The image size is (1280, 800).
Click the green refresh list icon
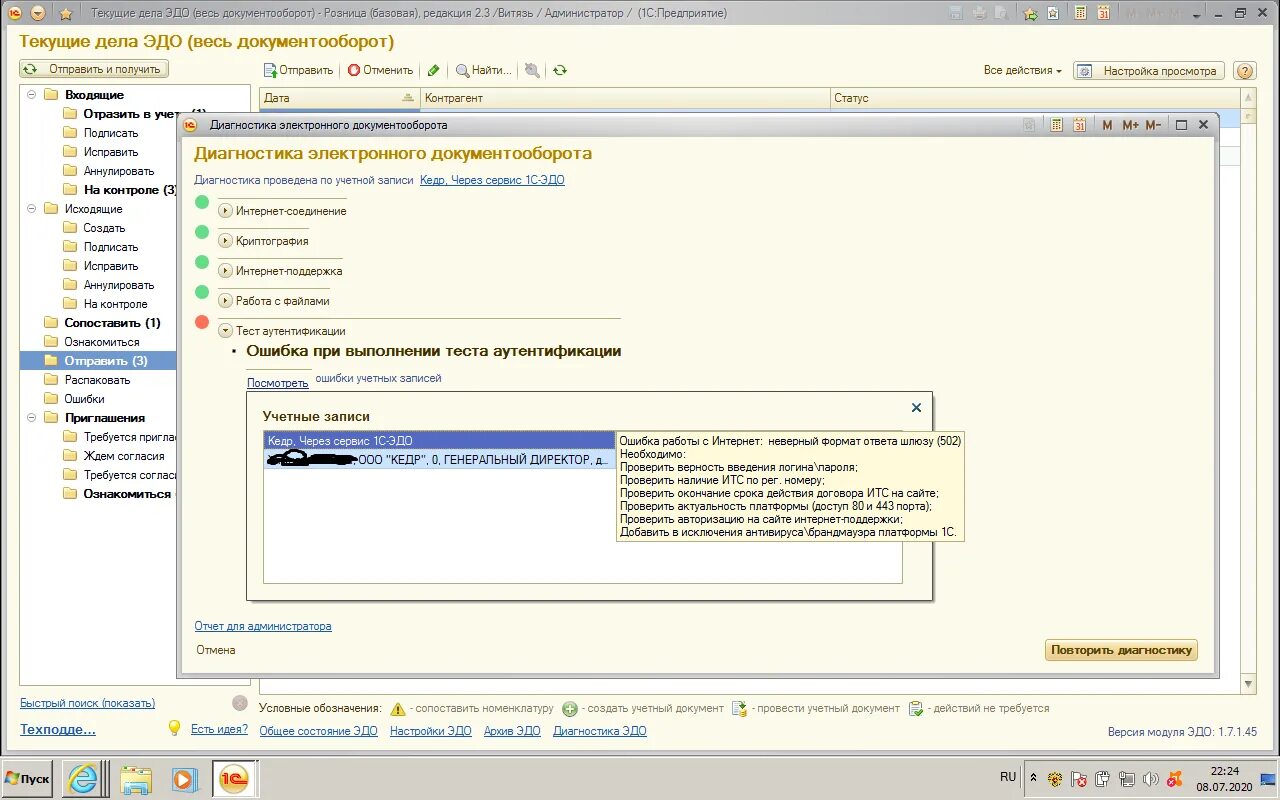560,70
